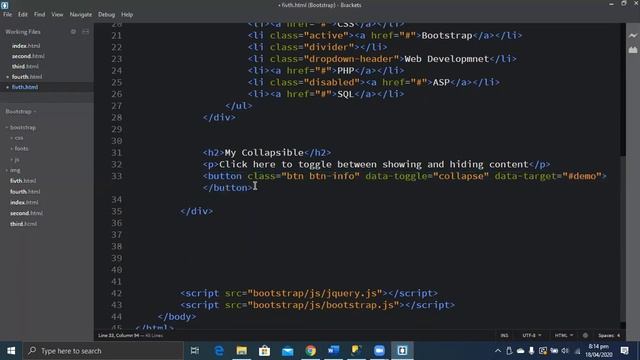The width and height of the screenshot is (640, 360).
Task: Open the volume speaker tray icon
Action: 565,351
